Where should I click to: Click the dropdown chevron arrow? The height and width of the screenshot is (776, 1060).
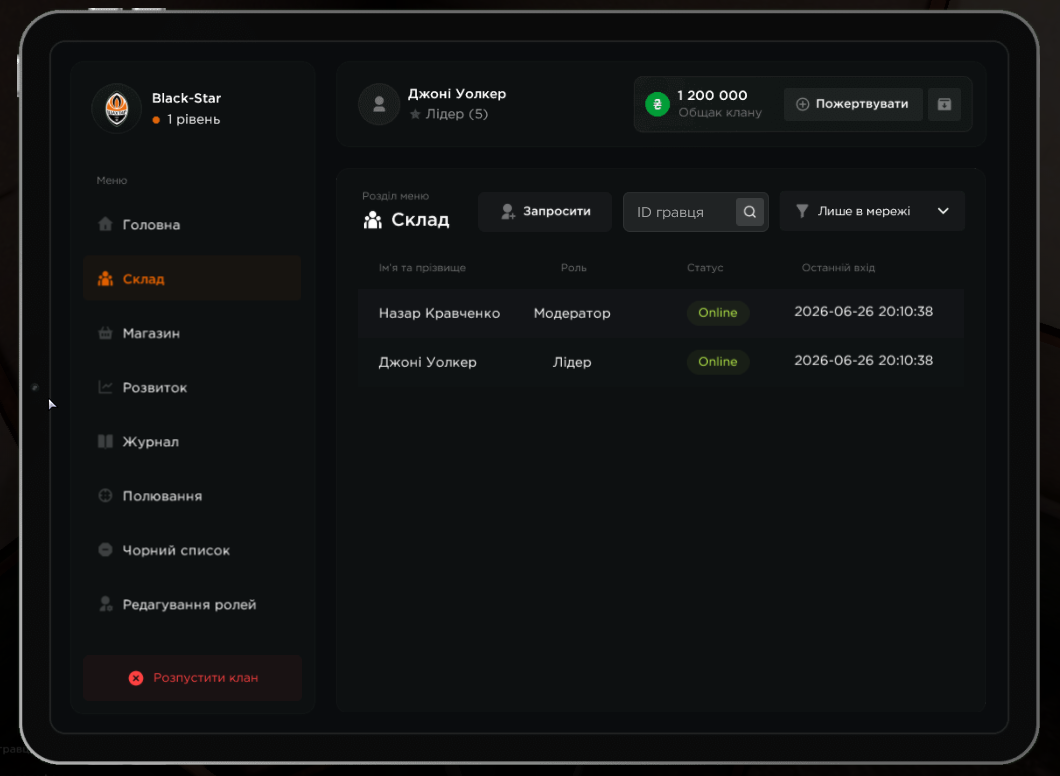[x=943, y=211]
